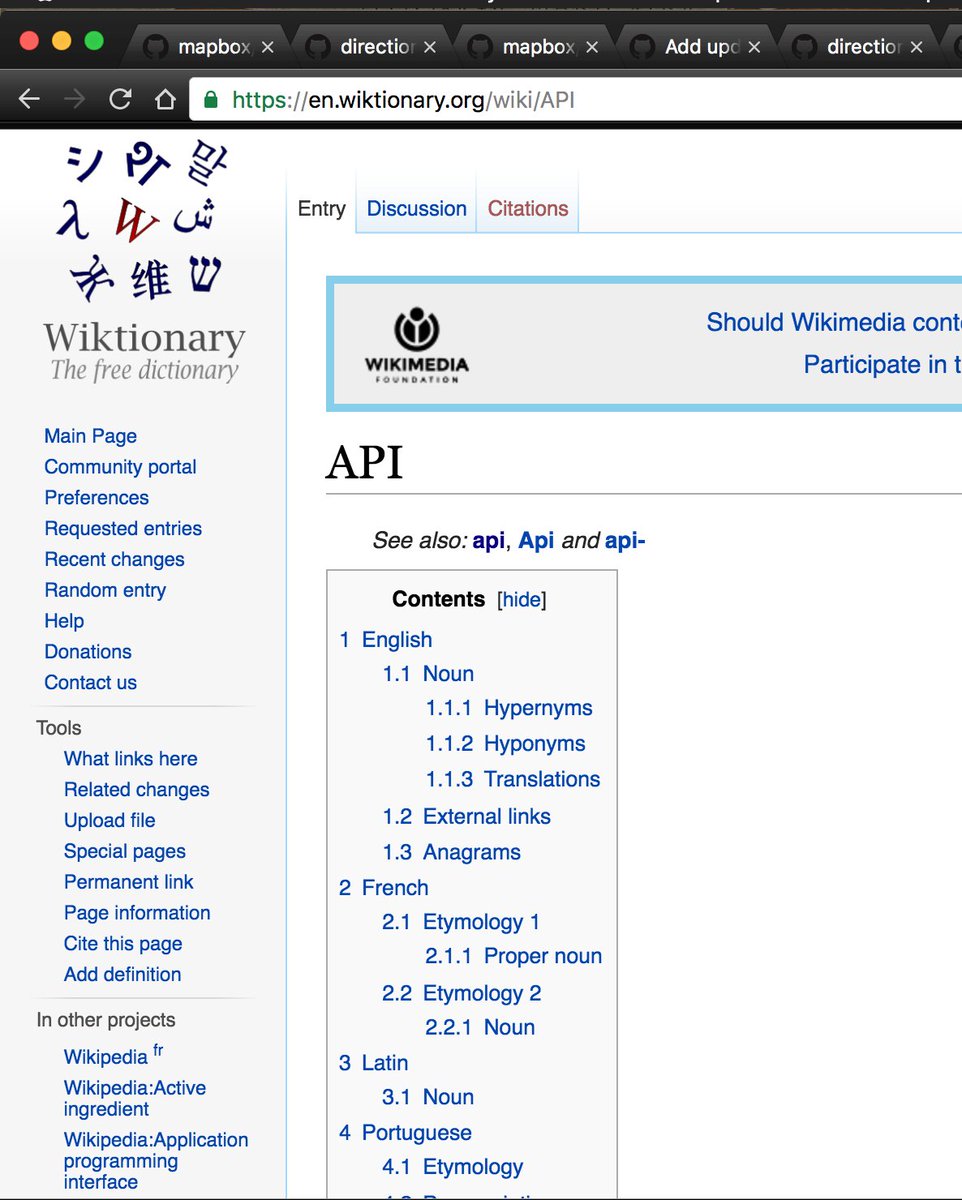Select the Entry tab
The height and width of the screenshot is (1200, 962).
(322, 208)
